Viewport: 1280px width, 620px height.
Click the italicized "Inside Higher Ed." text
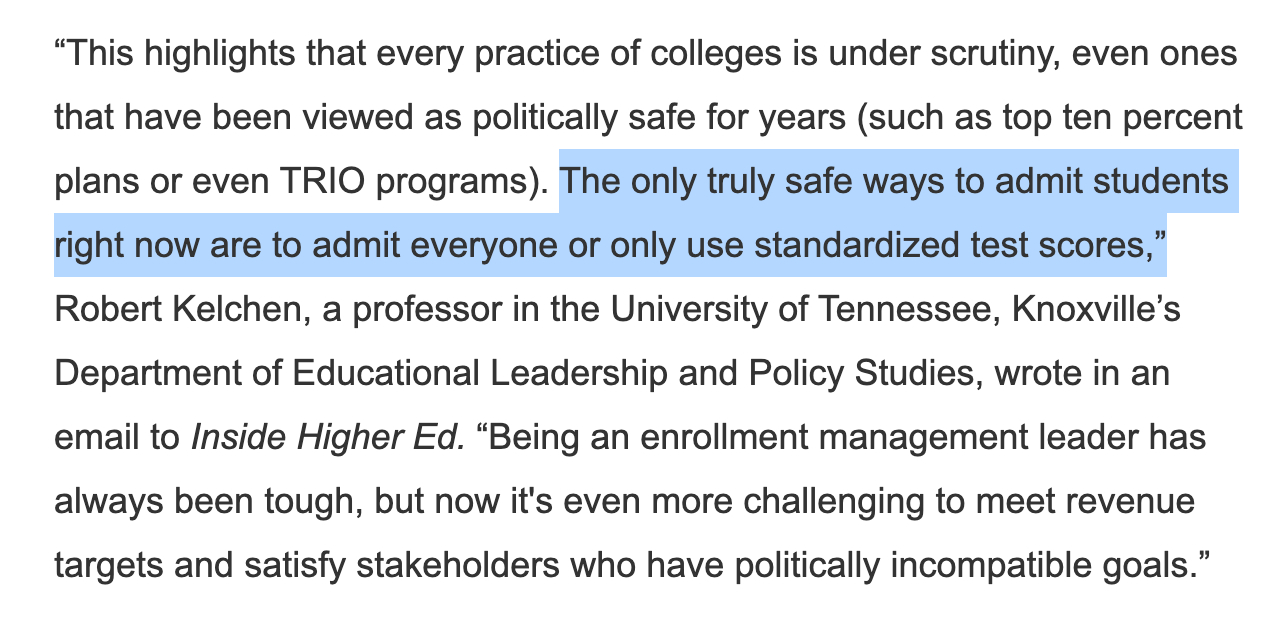click(328, 438)
